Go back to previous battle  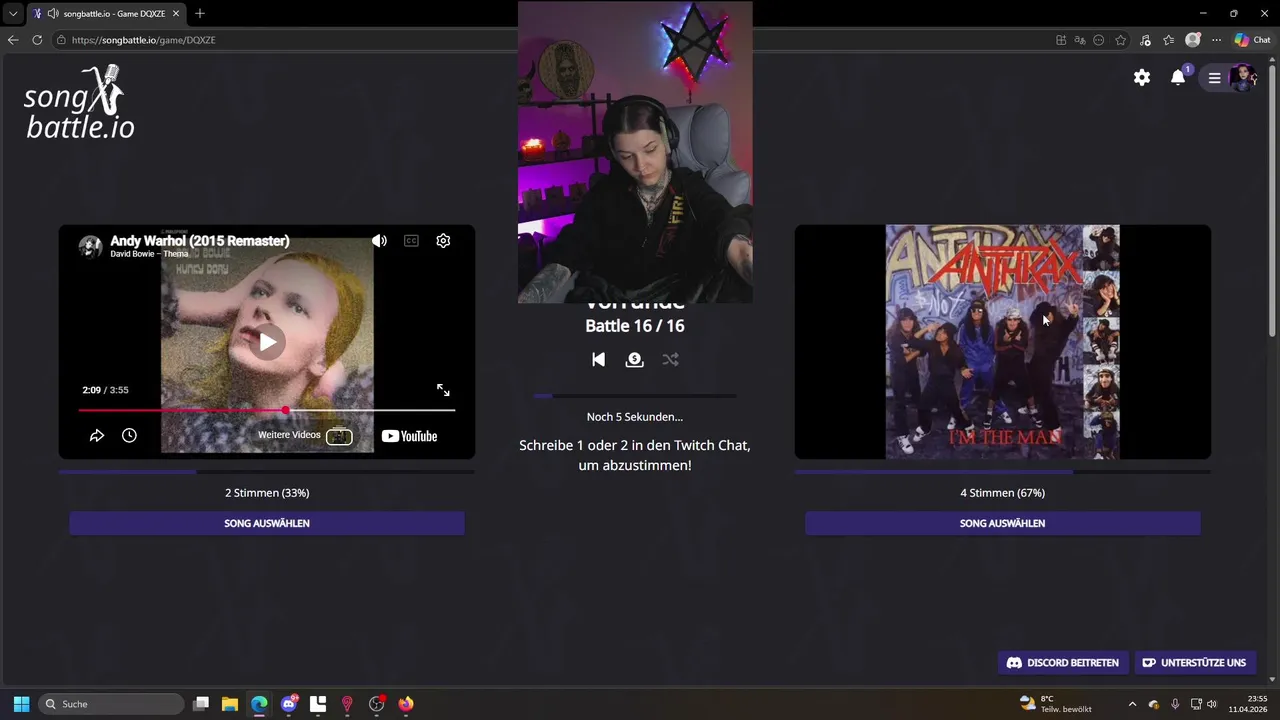(x=598, y=360)
